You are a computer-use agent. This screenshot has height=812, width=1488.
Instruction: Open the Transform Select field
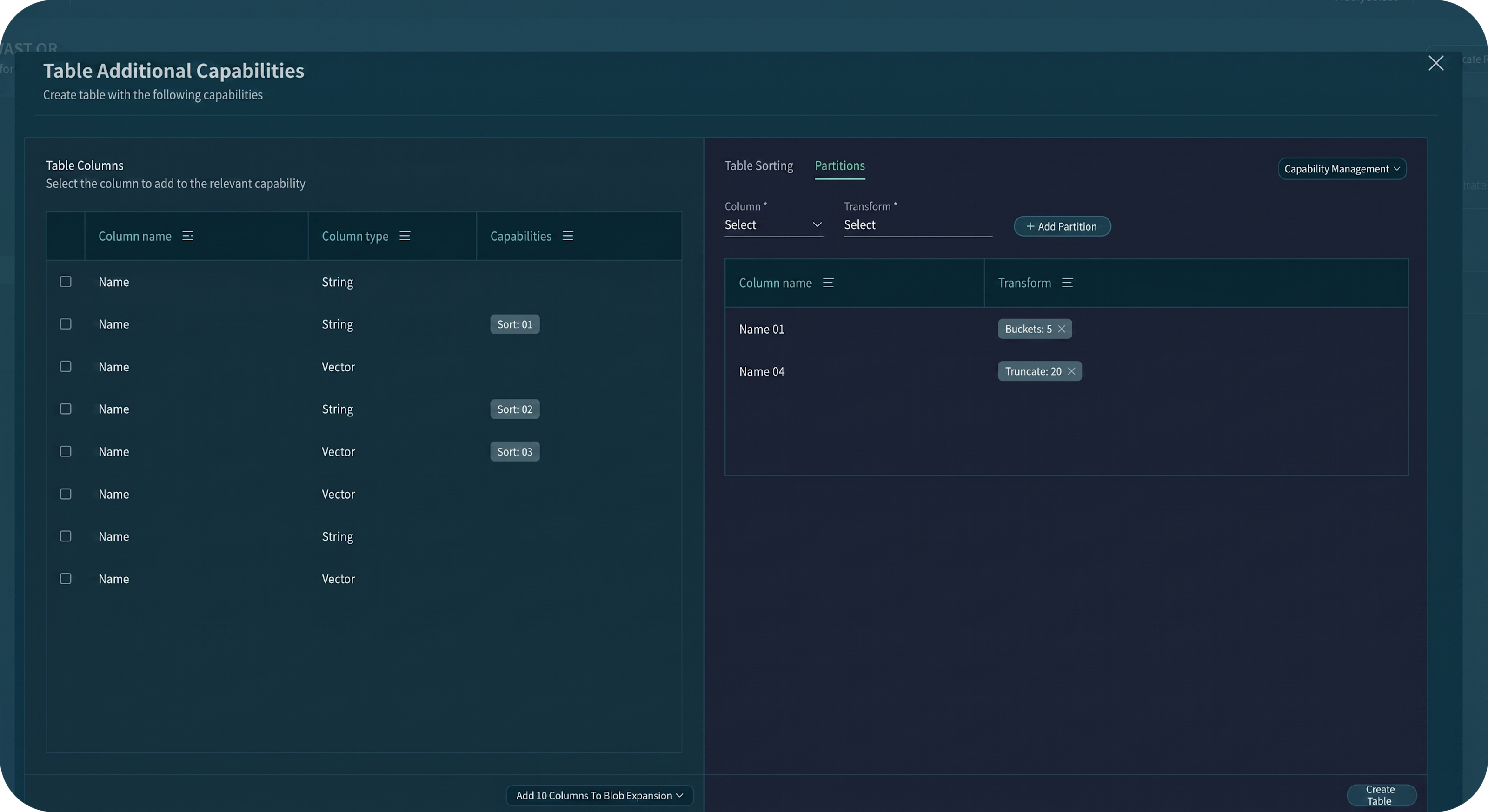click(x=918, y=225)
